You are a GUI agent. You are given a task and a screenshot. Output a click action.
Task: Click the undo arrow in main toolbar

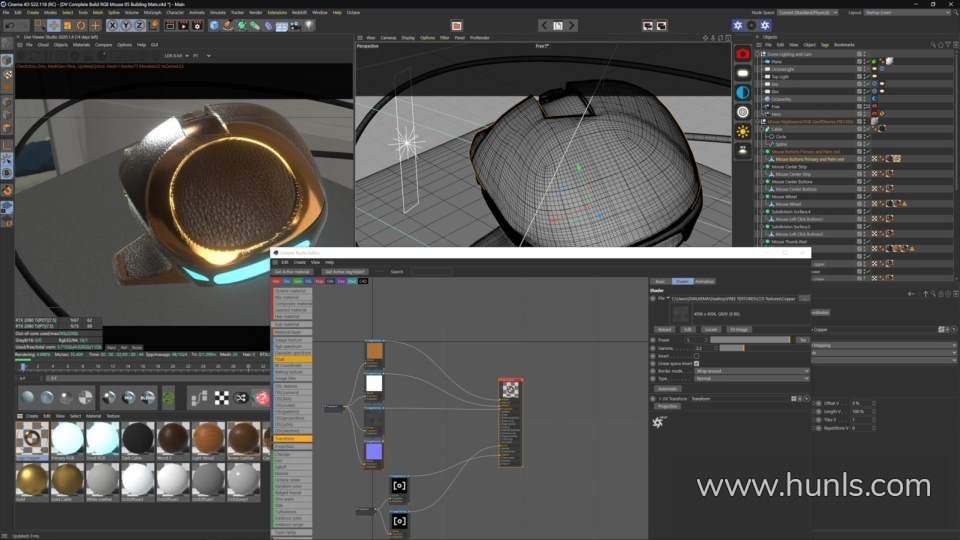click(8, 25)
